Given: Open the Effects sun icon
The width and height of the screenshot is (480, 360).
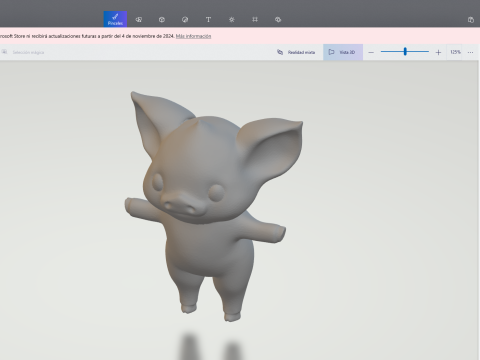Looking at the screenshot, I should click(232, 20).
